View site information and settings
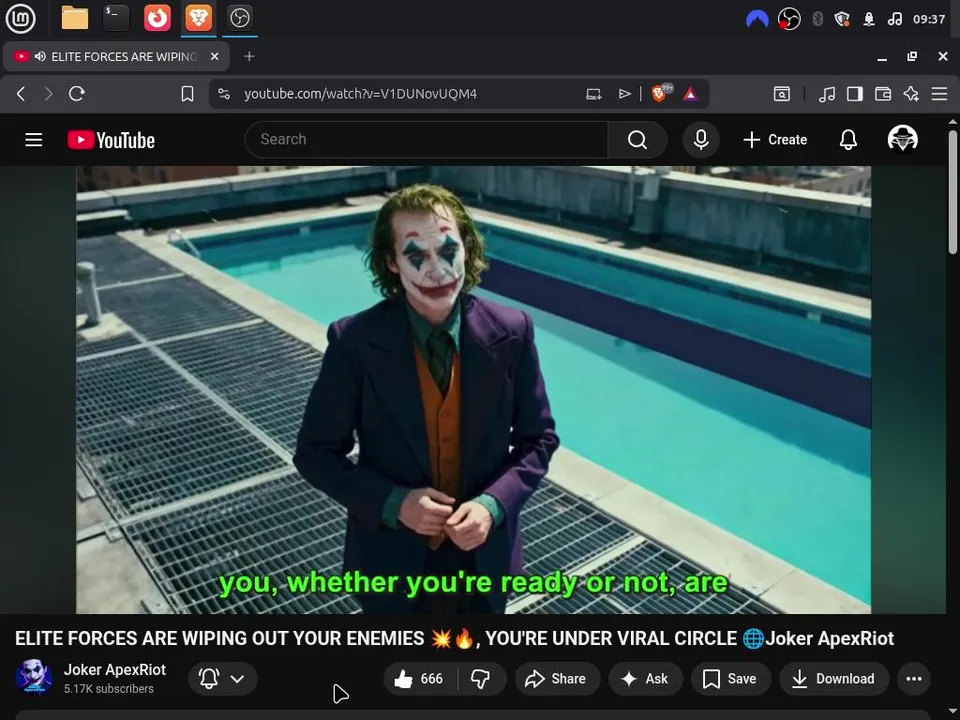960x720 pixels. pos(224,94)
